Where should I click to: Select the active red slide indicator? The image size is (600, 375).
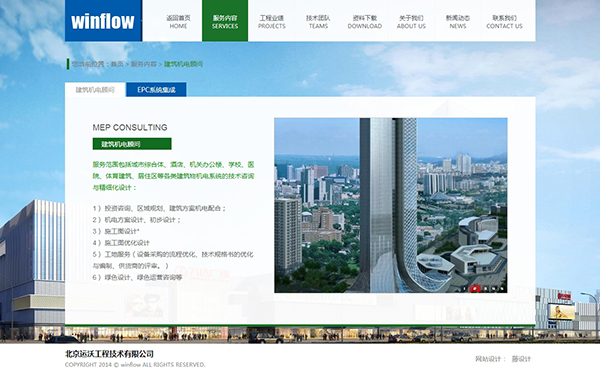475,289
